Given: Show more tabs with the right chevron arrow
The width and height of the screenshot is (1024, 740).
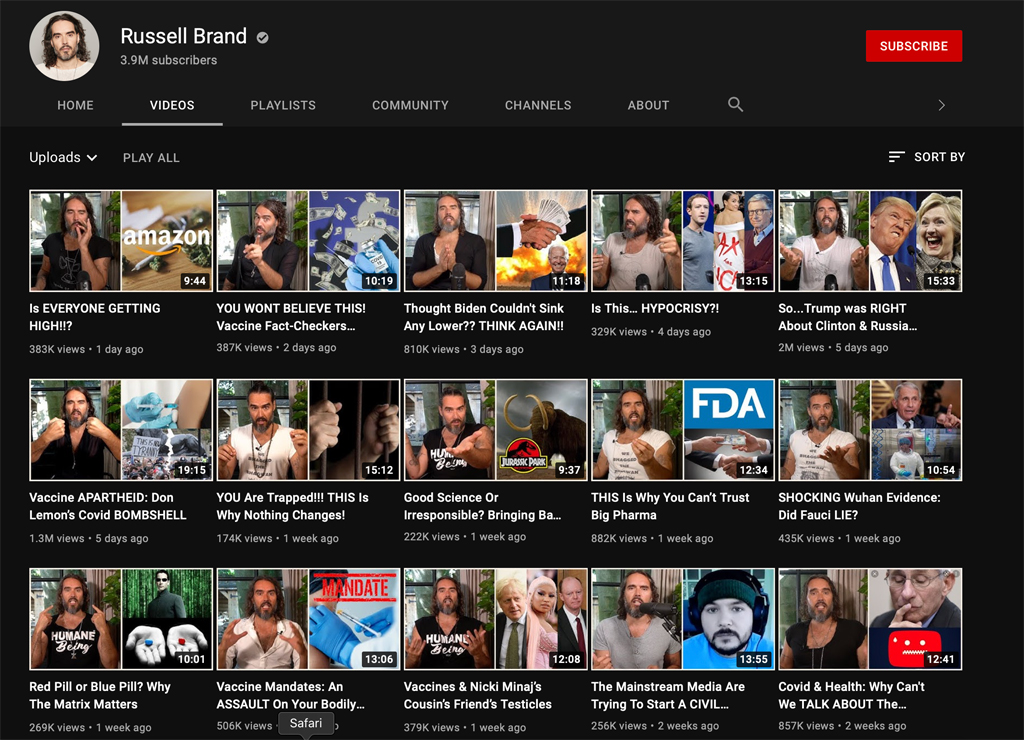Looking at the screenshot, I should (x=941, y=105).
